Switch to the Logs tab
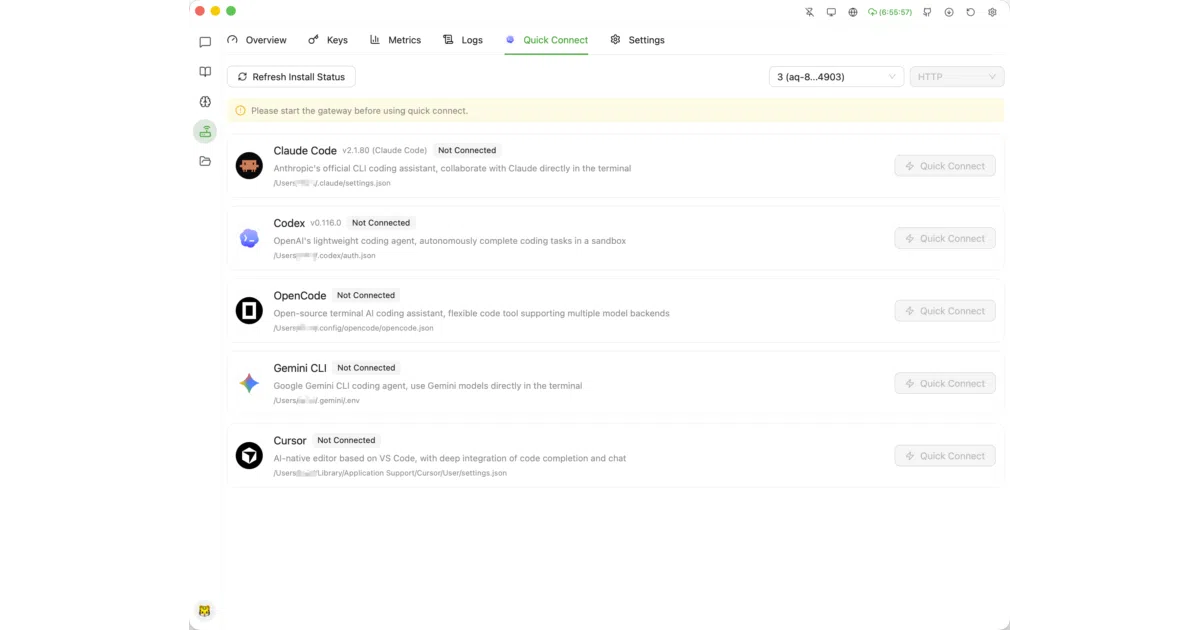 click(463, 40)
